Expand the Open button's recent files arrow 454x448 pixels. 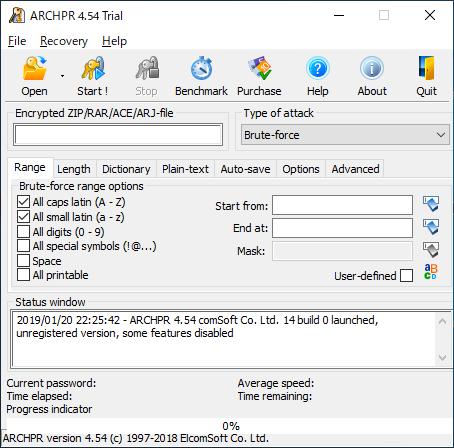62,76
